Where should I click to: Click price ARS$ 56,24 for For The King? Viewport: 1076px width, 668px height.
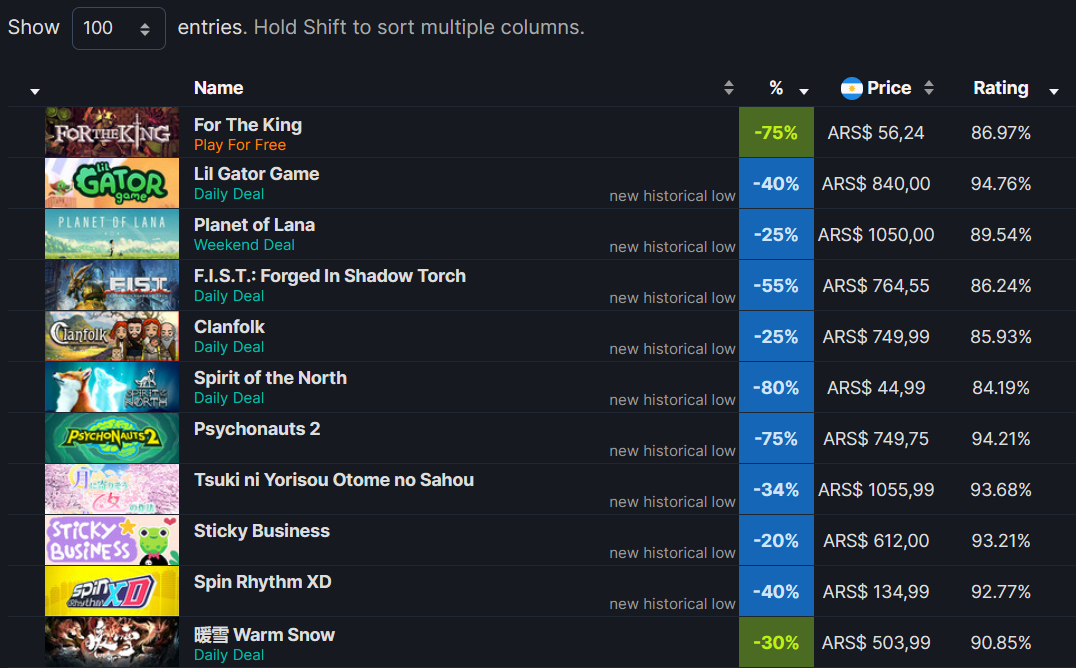pos(876,133)
